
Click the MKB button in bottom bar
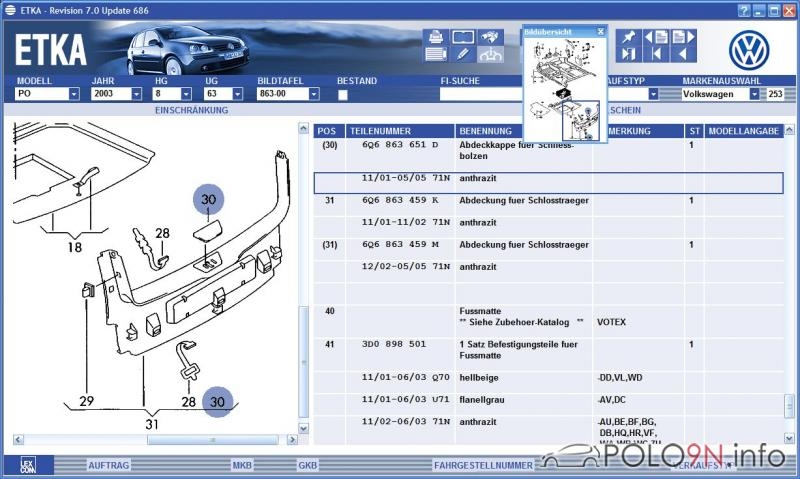click(242, 465)
